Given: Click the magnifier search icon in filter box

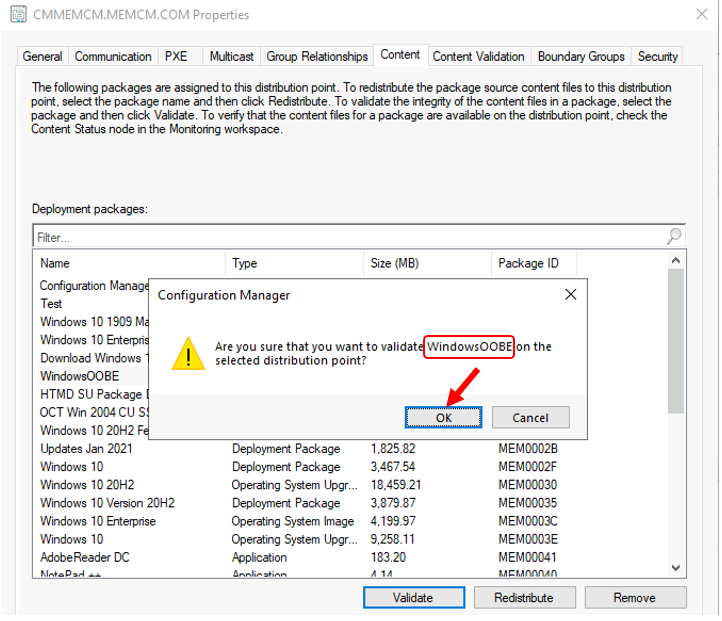Looking at the screenshot, I should point(674,236).
